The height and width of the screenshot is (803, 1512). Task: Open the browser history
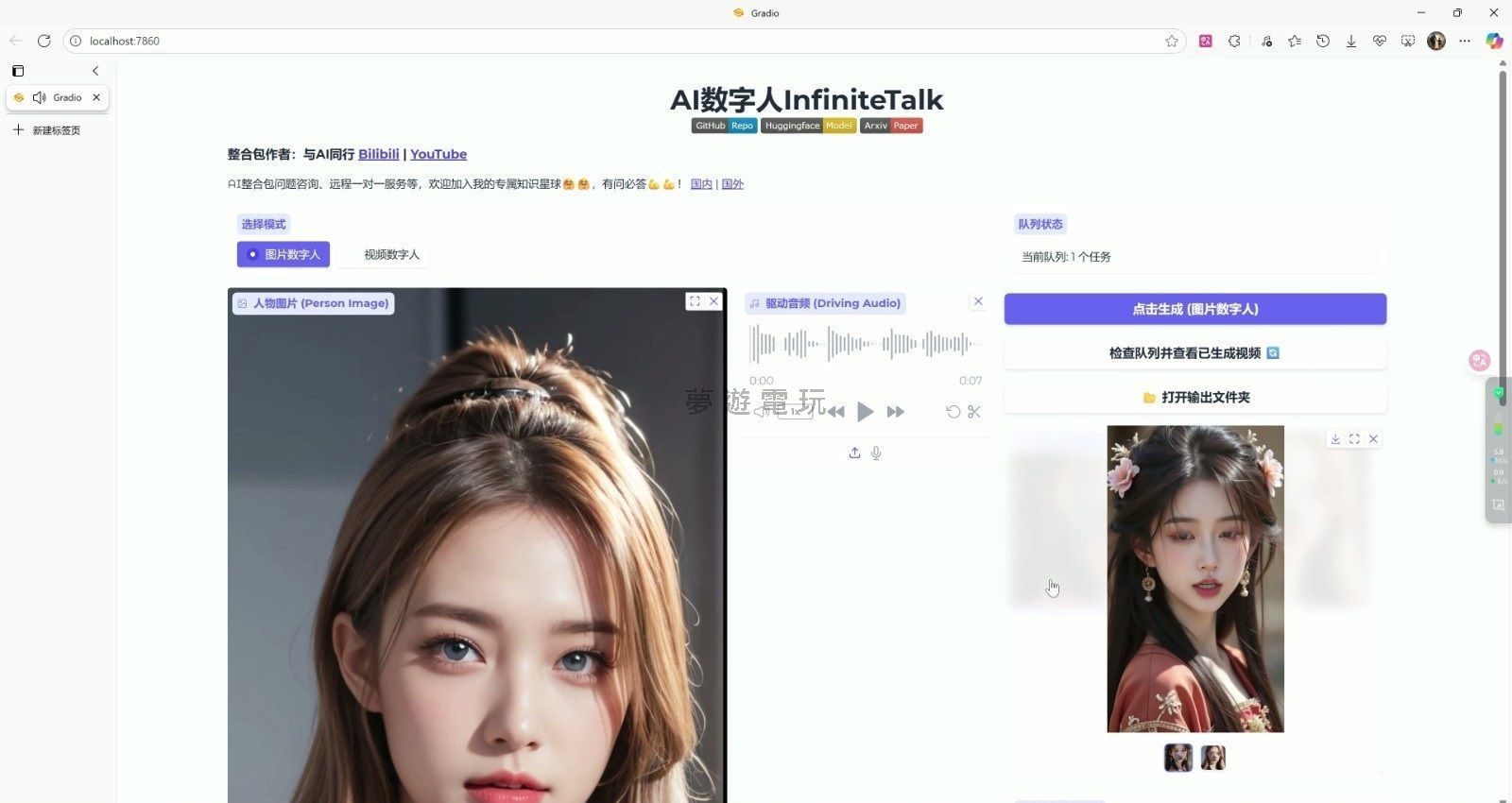coord(1323,41)
